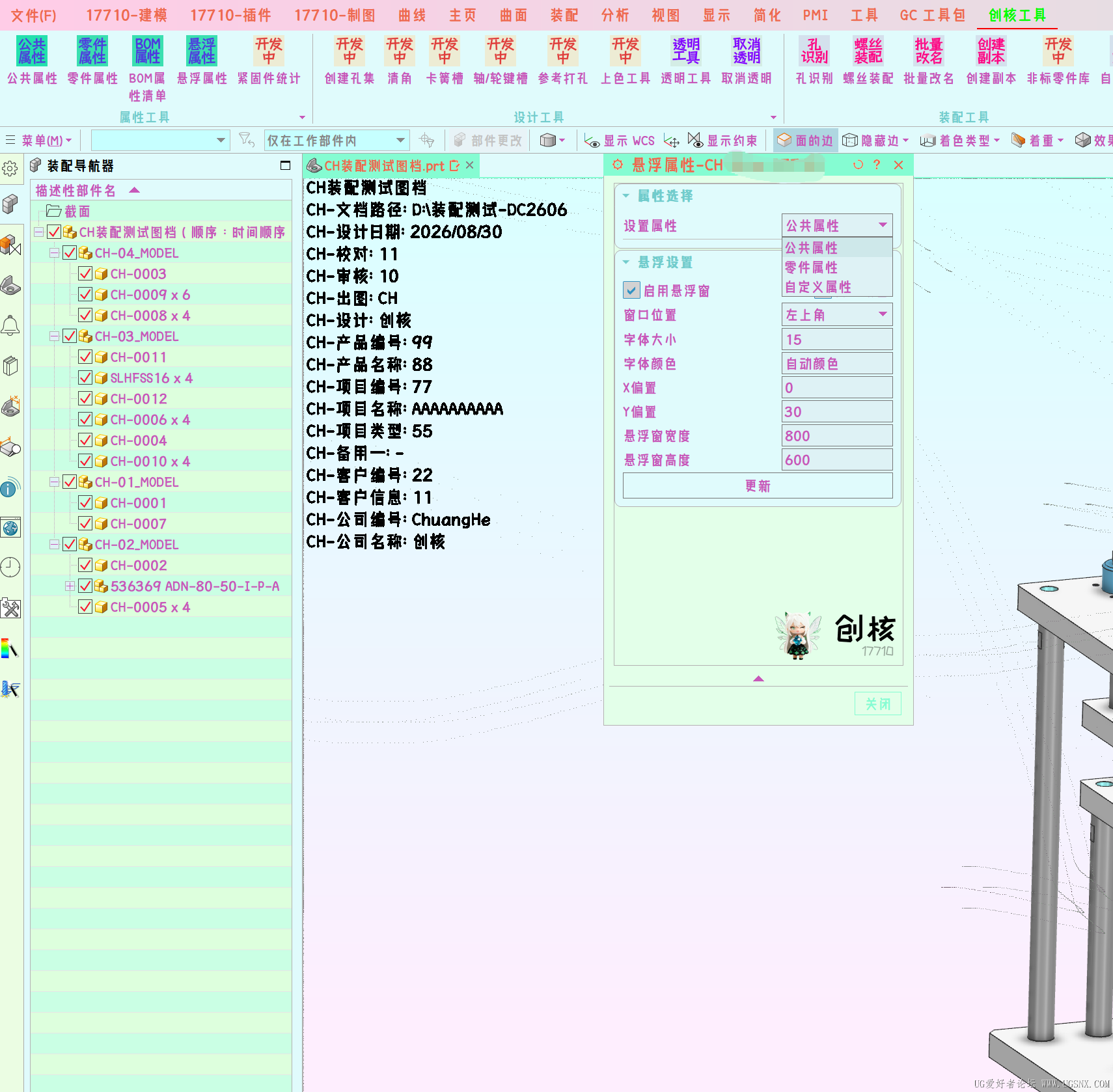1113x1092 pixels.
Task: Open help for 悬浮属性 dialog
Action: (877, 165)
